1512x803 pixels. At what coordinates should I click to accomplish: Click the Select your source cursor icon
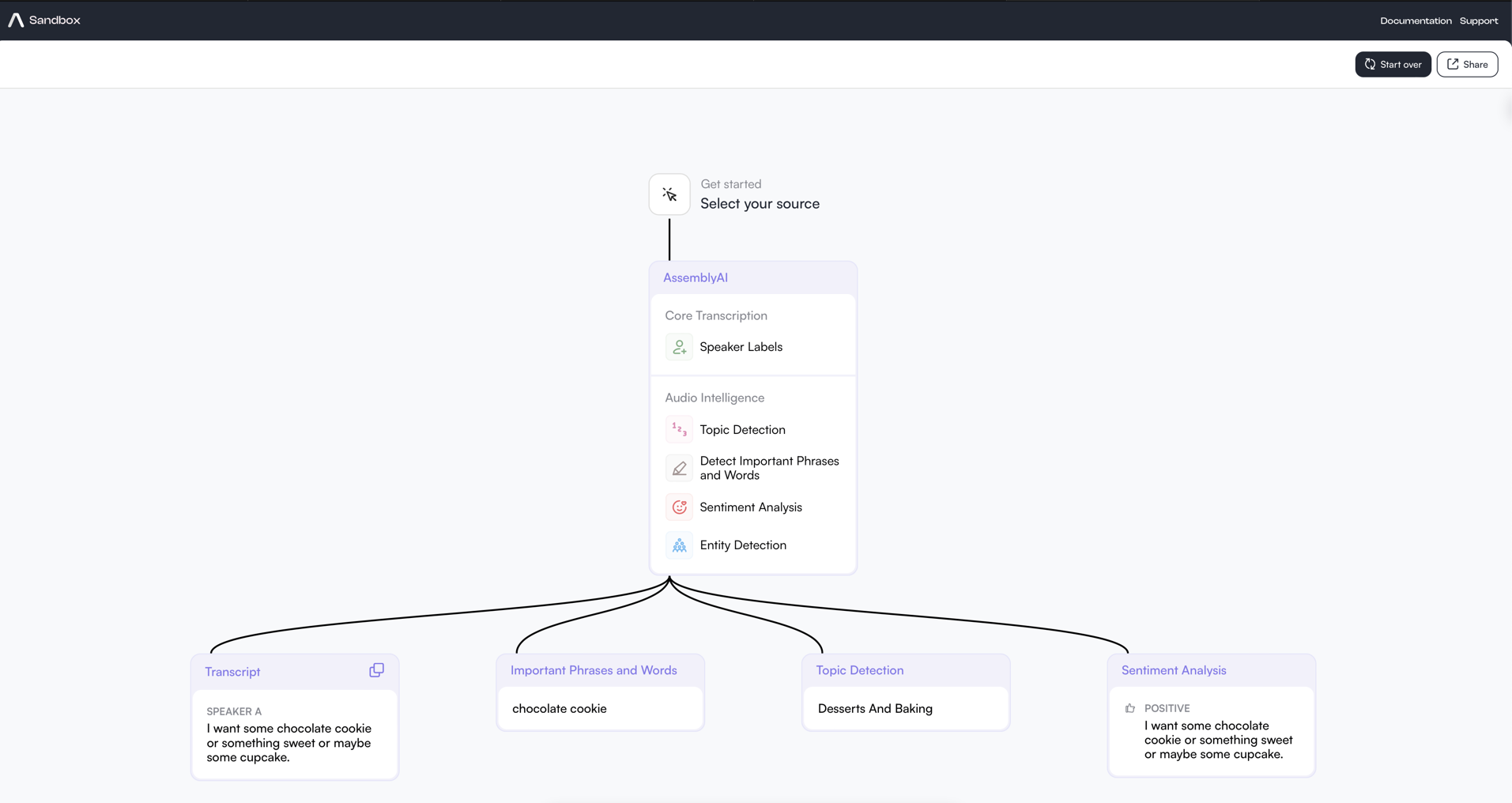(x=669, y=194)
